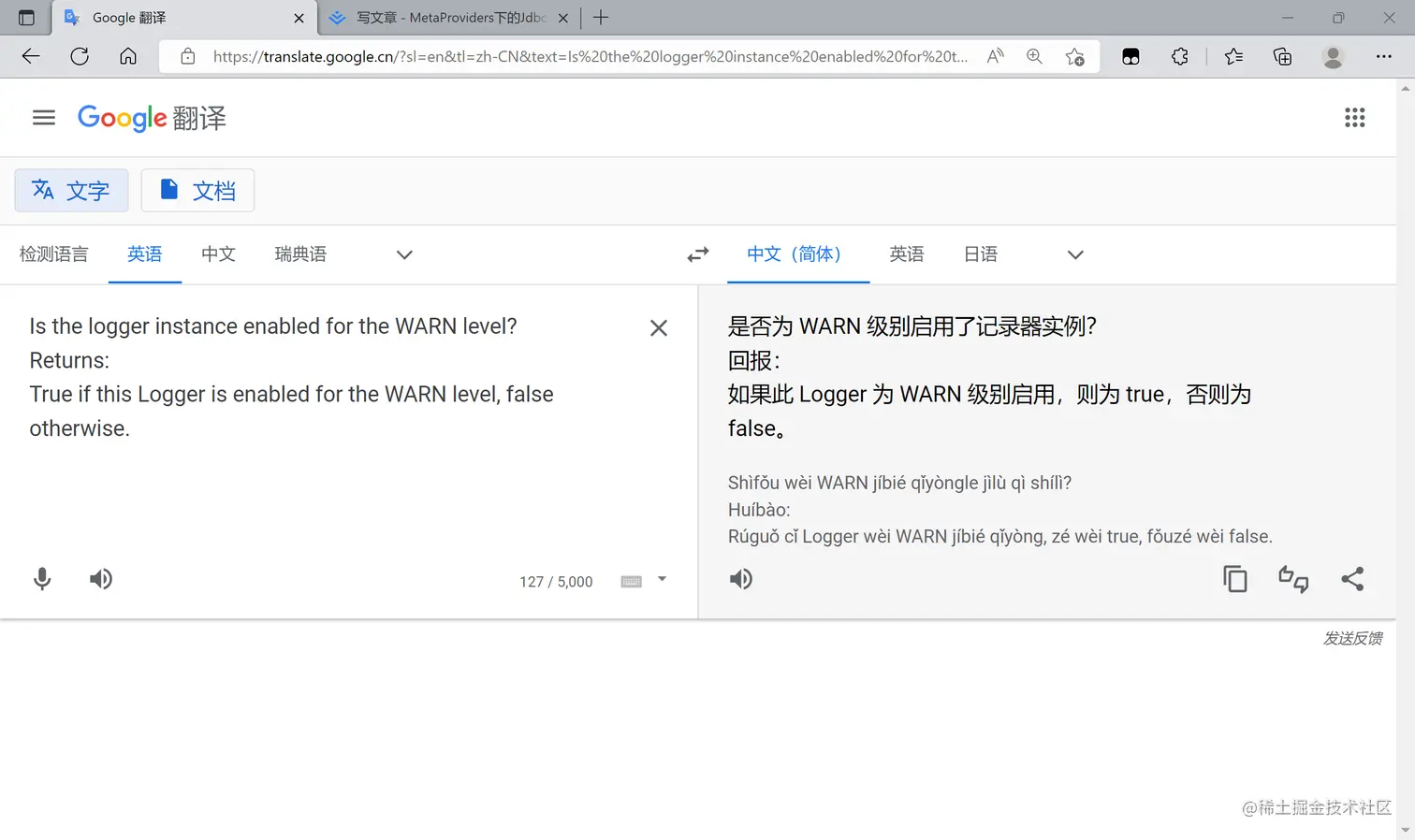
Task: Swap source and target languages
Action: pyautogui.click(x=698, y=254)
